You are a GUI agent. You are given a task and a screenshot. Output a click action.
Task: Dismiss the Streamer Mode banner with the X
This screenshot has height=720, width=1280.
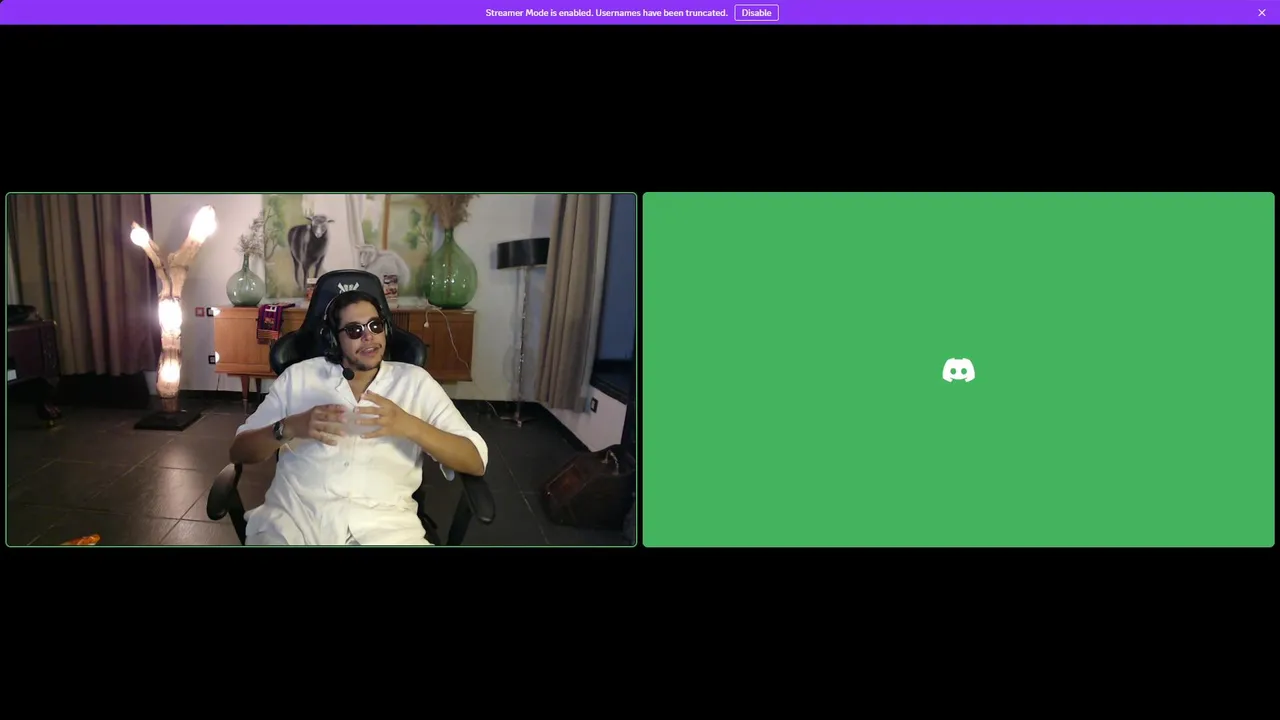(x=1262, y=13)
